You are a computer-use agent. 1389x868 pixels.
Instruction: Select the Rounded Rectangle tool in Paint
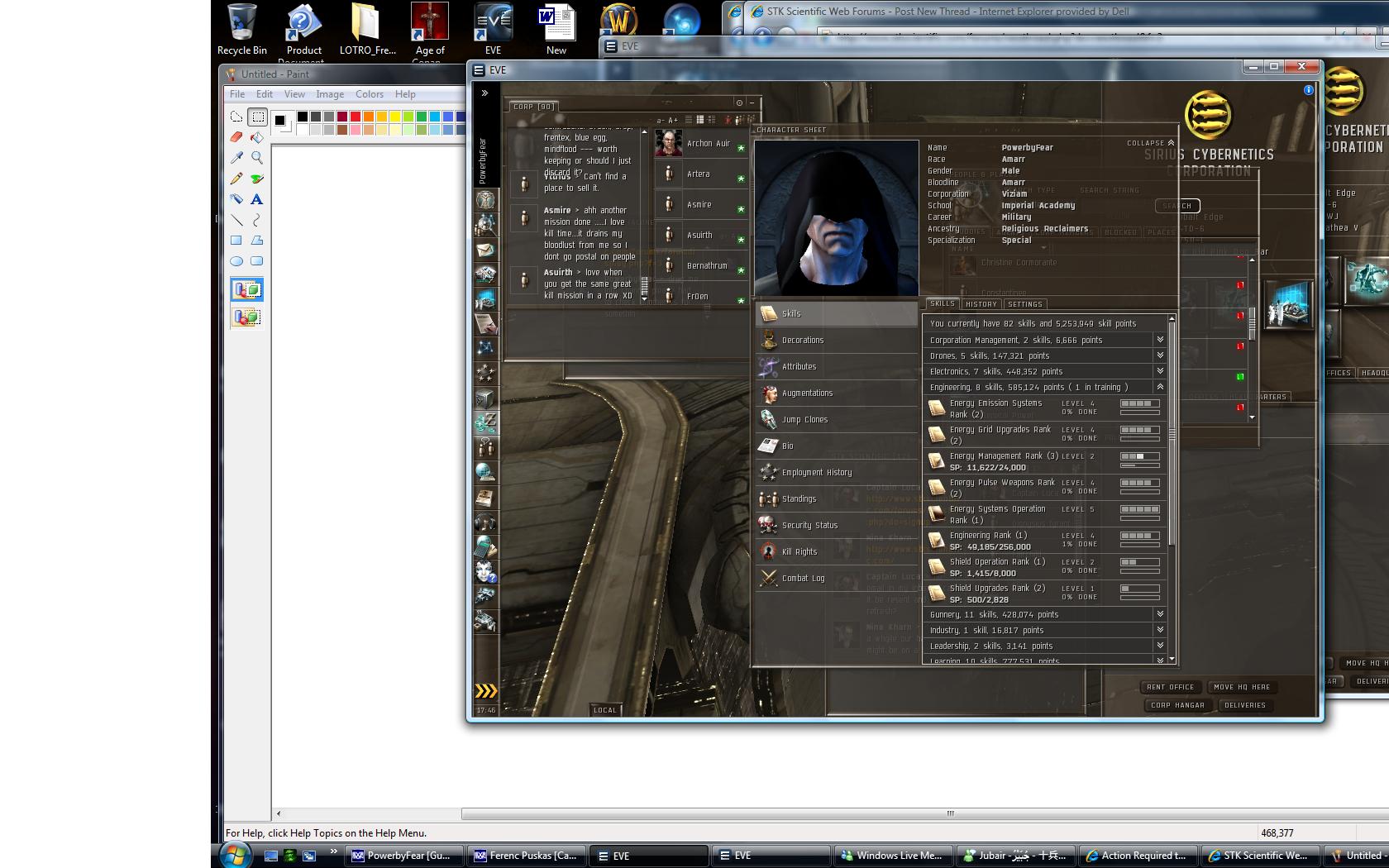257,261
